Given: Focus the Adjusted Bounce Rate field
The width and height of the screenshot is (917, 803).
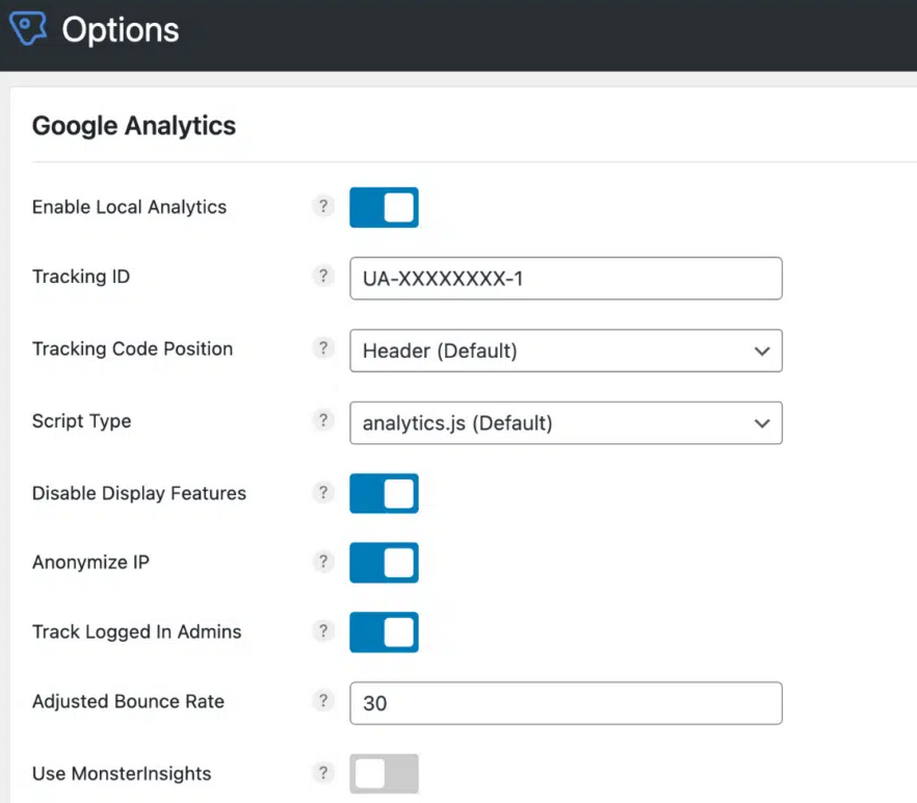Looking at the screenshot, I should (565, 704).
